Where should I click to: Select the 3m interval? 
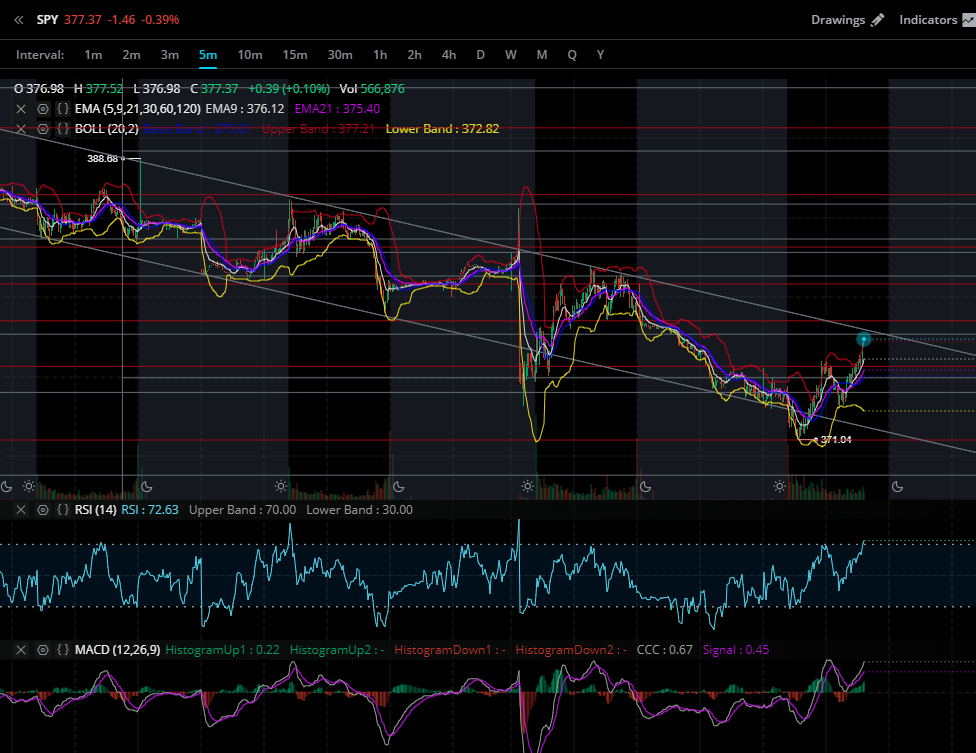tap(170, 55)
